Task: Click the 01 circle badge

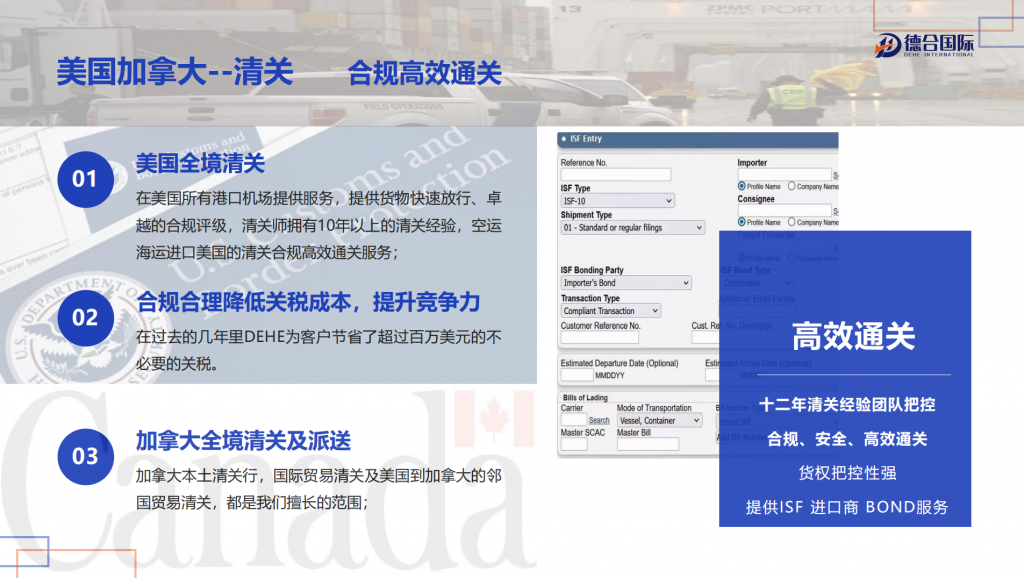Action: pos(85,179)
